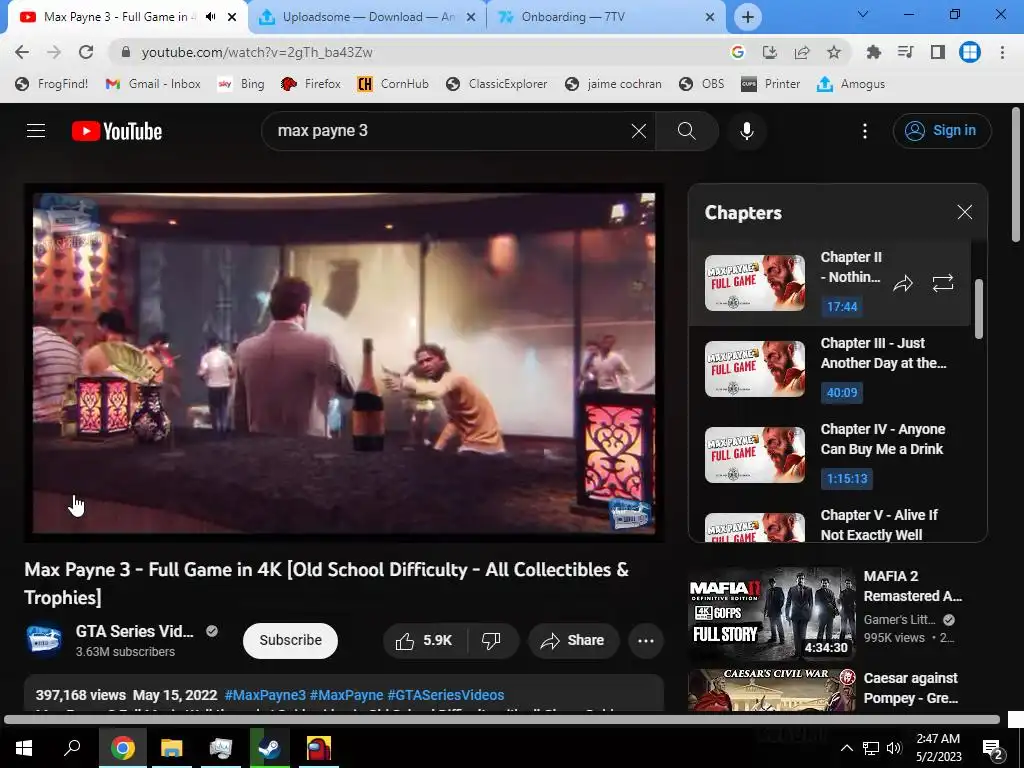This screenshot has height=768, width=1024.
Task: Close the Chapters panel
Action: [965, 212]
